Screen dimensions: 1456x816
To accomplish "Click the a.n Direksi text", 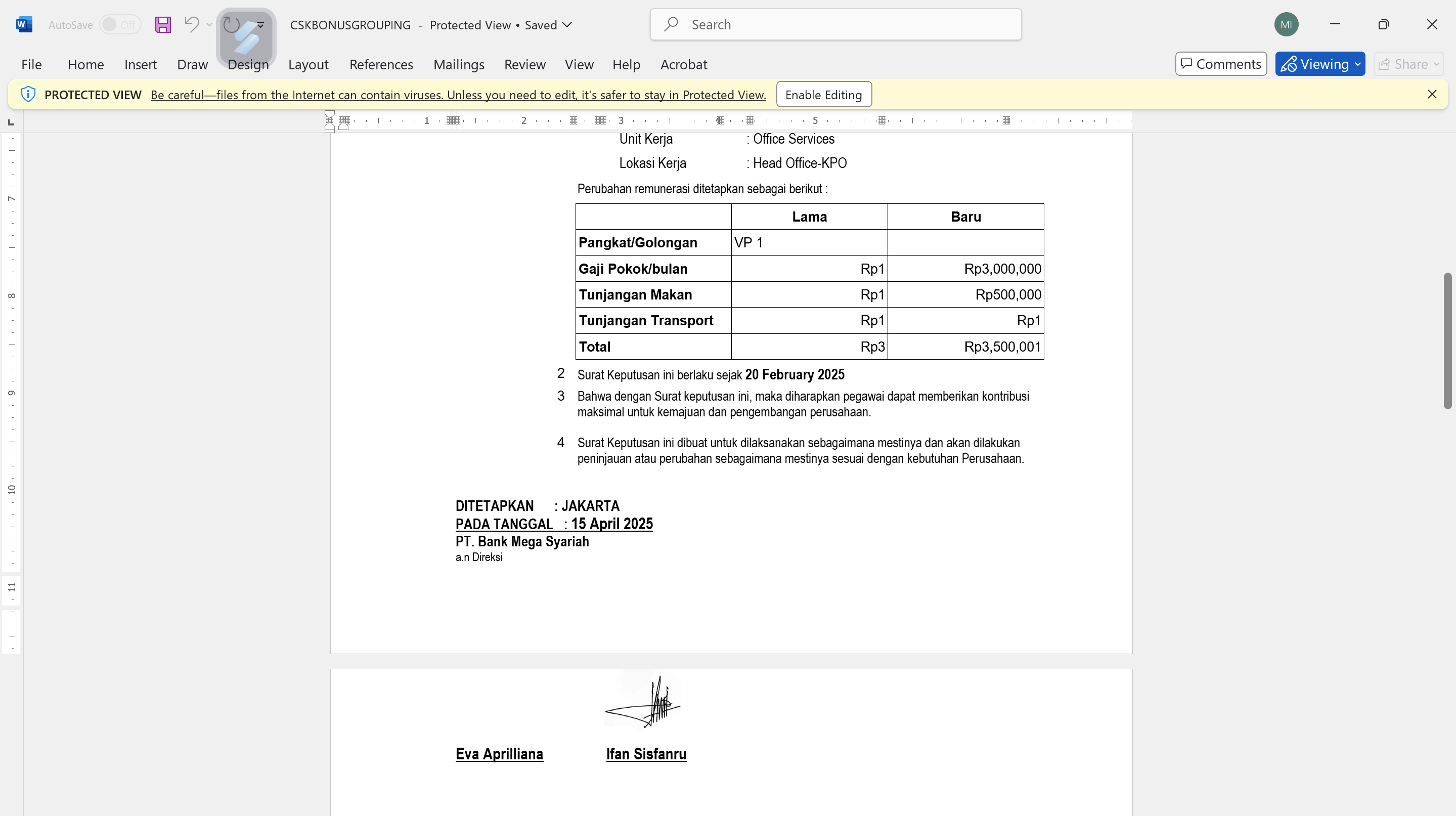I will pos(479,557).
